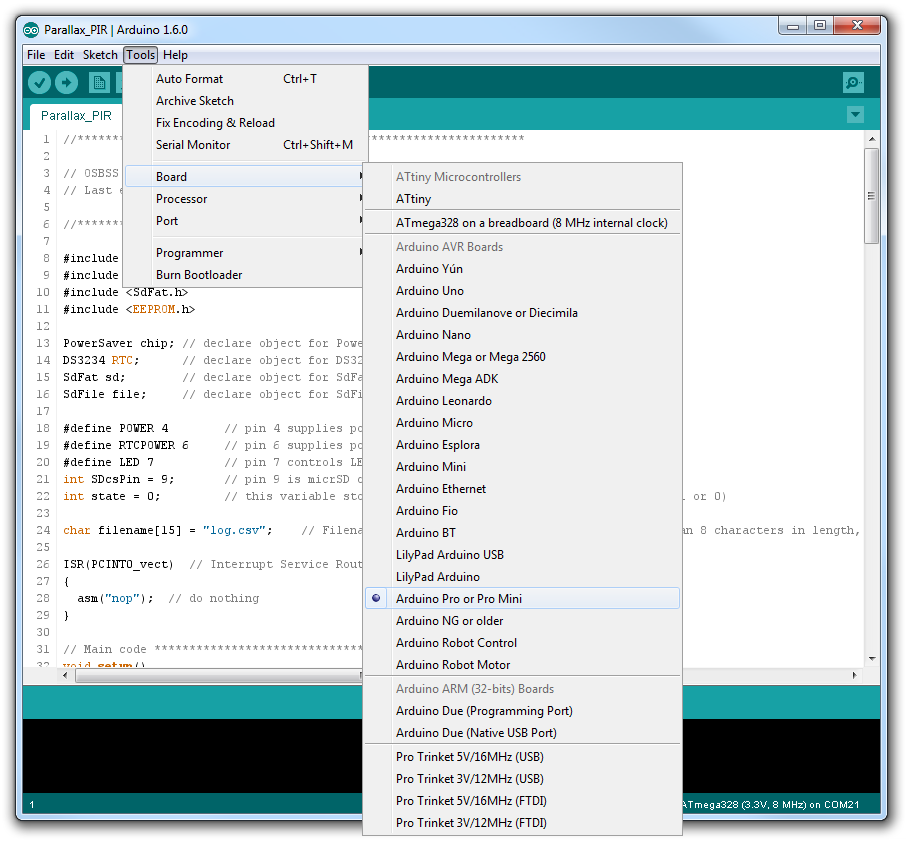910x844 pixels.
Task: Click the horizontal scrollbar thumb in editor
Action: (219, 676)
